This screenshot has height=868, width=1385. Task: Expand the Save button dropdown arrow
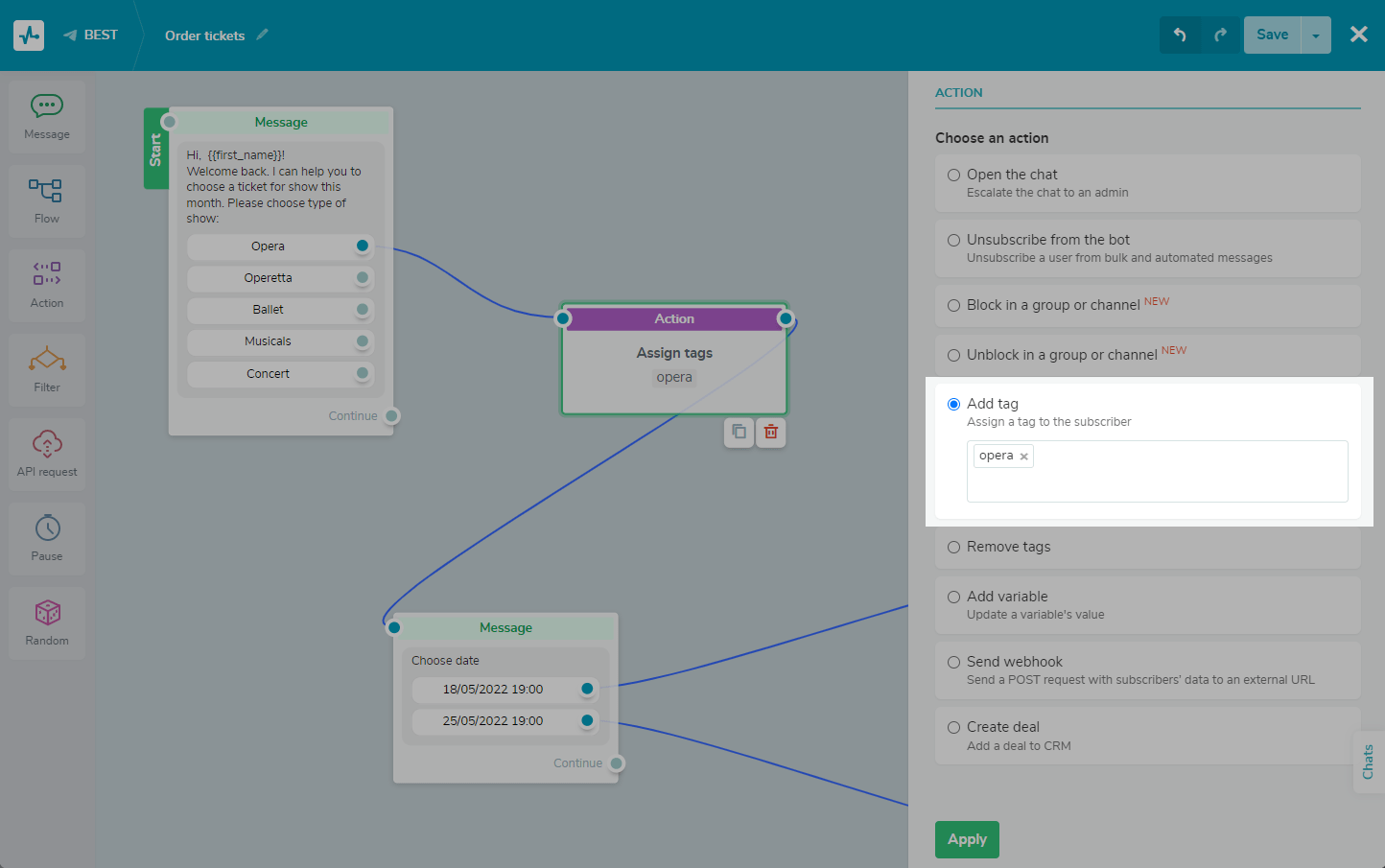[x=1316, y=35]
